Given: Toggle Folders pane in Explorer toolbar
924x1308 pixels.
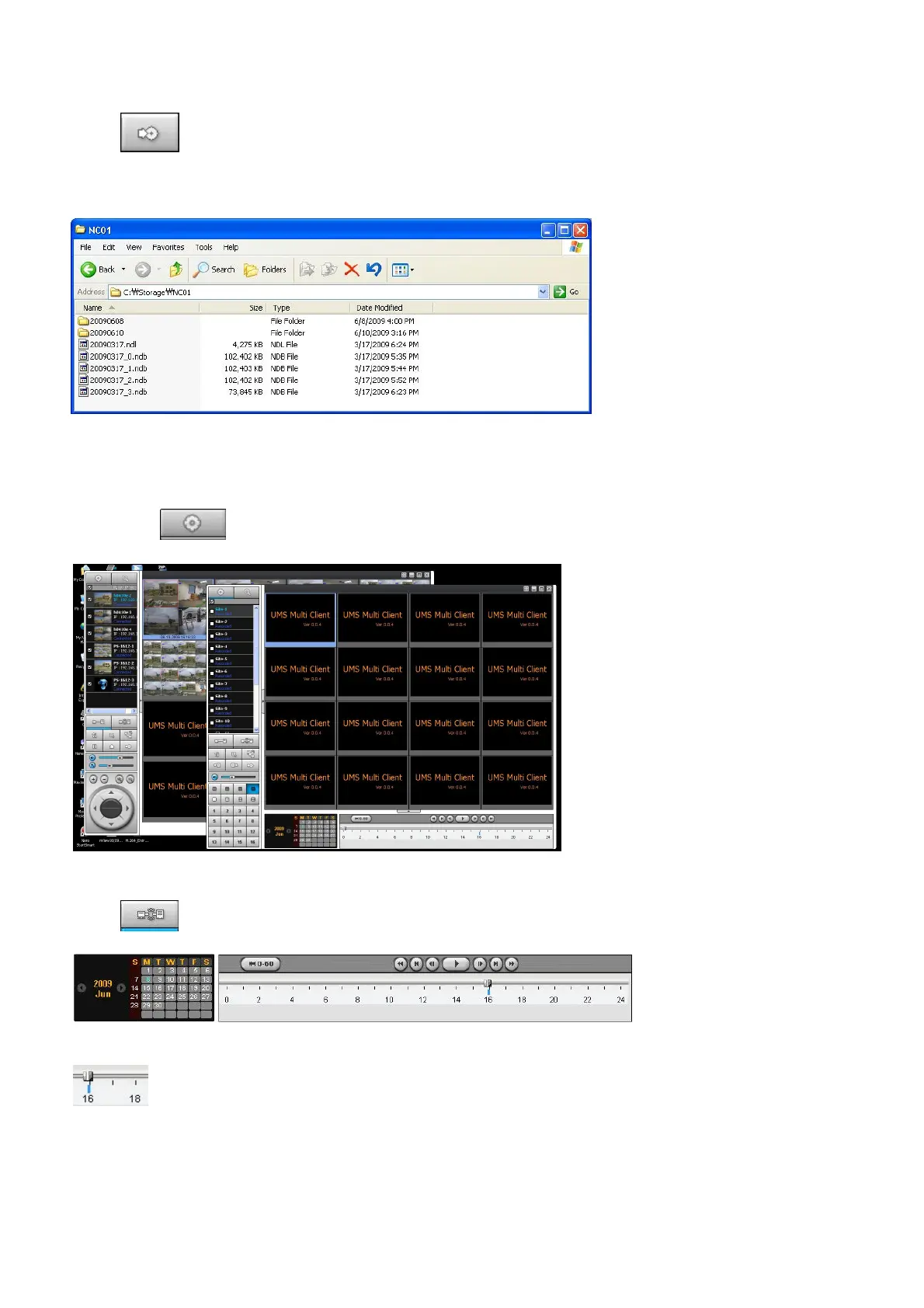Looking at the screenshot, I should point(265,270).
